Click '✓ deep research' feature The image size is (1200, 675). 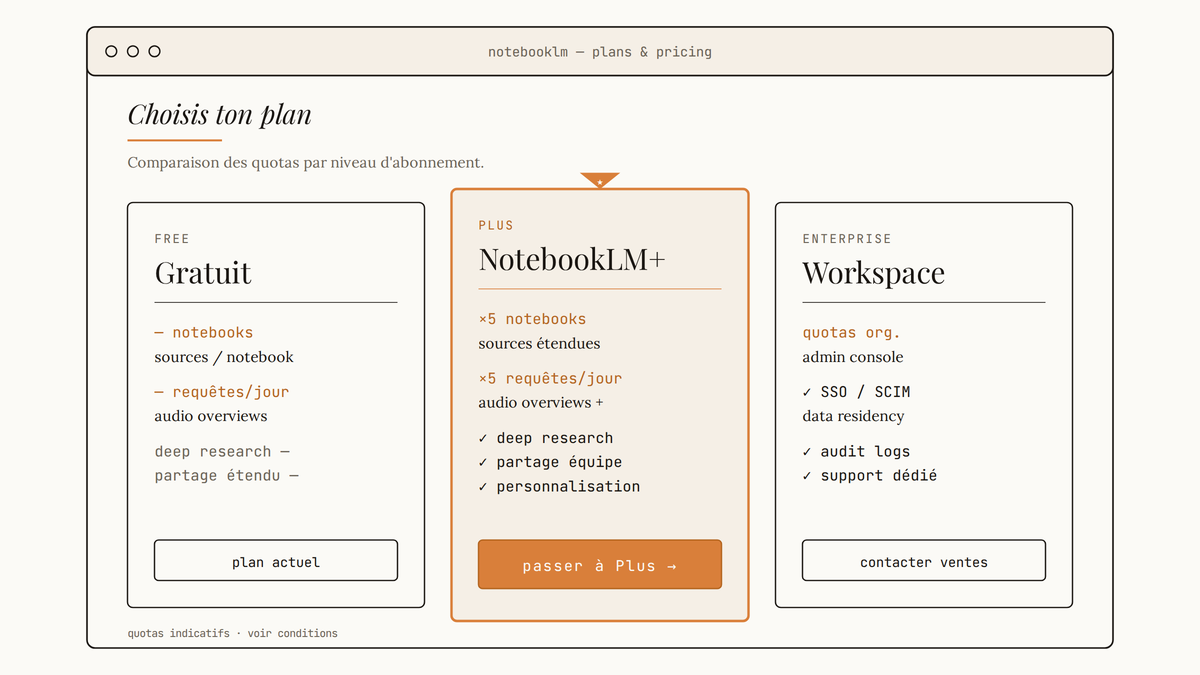coord(546,438)
